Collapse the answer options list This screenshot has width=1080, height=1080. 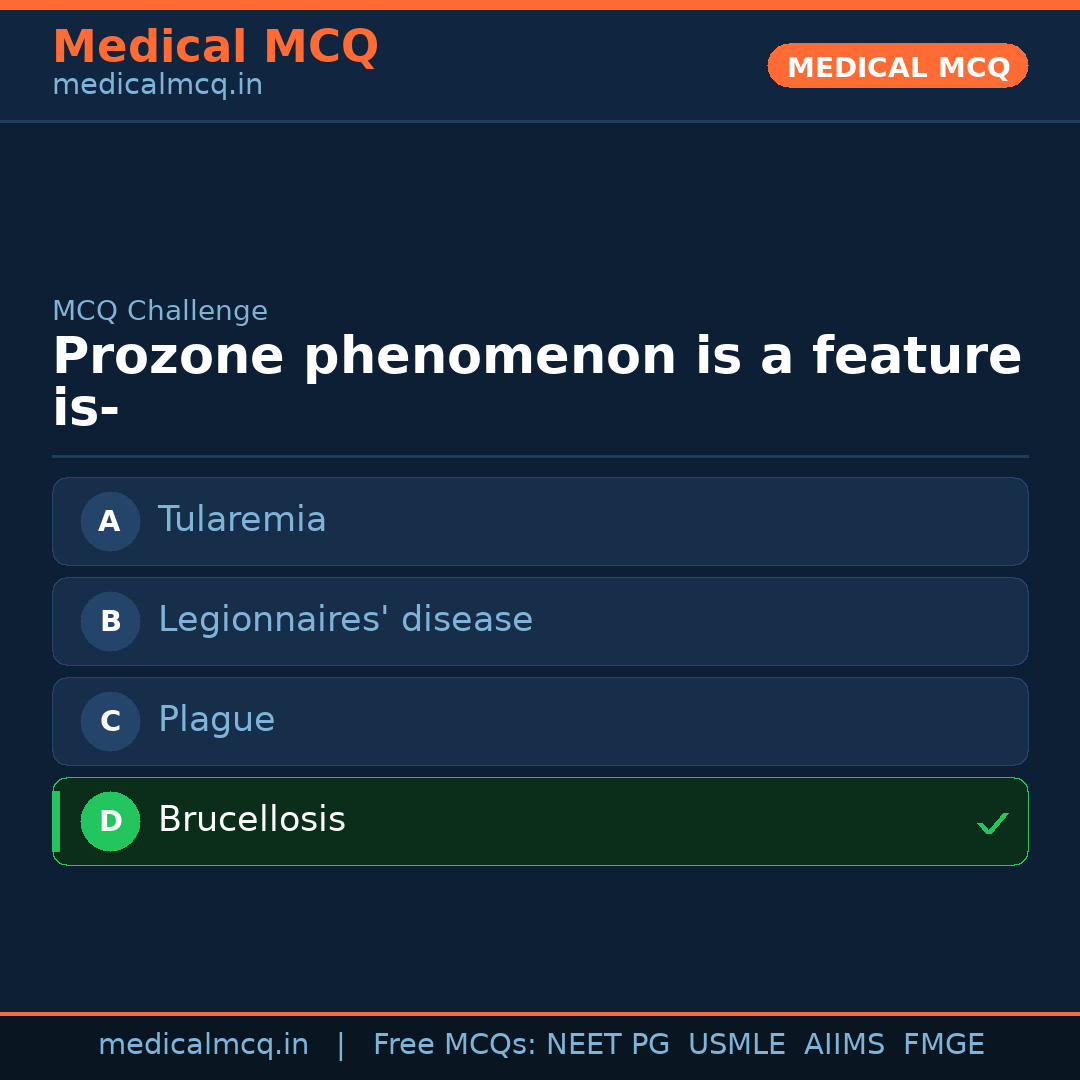540,670
